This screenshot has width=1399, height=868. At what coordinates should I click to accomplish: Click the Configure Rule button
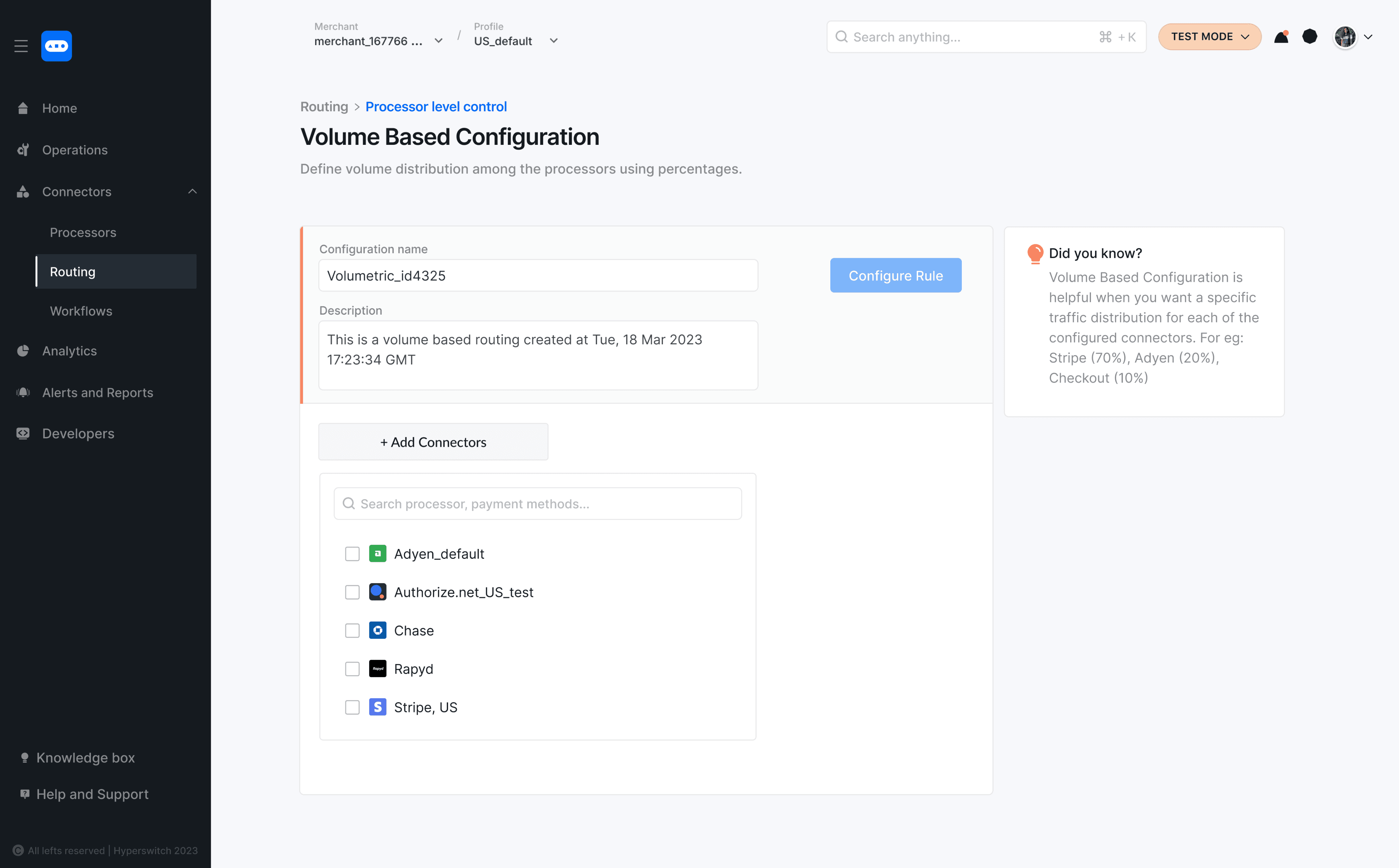[896, 276]
